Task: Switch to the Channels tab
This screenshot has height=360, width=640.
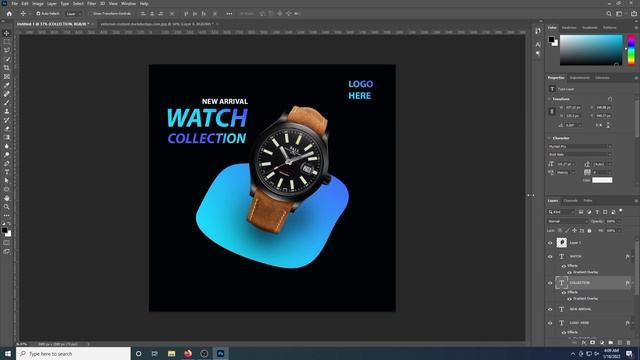Action: [x=570, y=201]
